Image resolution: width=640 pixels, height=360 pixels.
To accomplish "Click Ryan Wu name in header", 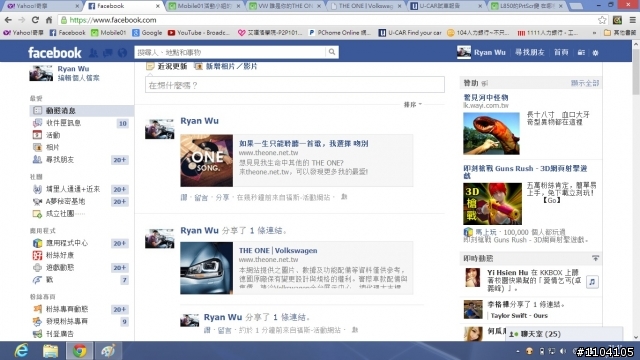I will click(x=489, y=52).
